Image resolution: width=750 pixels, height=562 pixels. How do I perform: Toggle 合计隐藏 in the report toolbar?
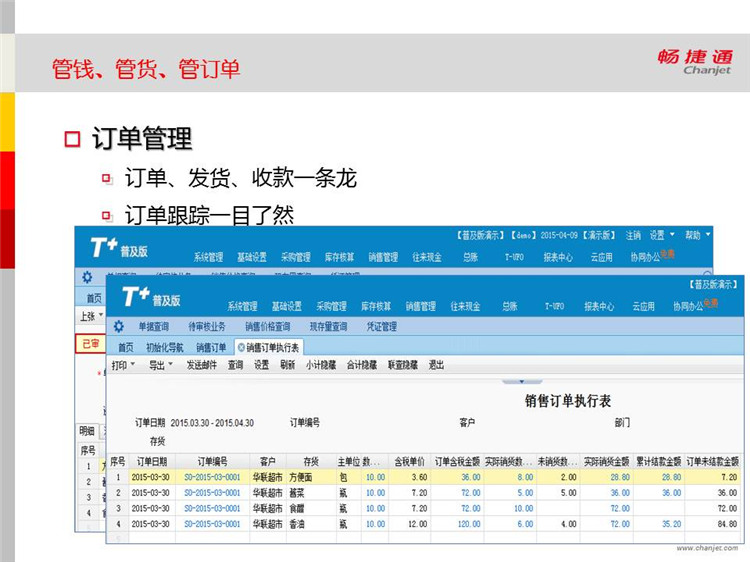pyautogui.click(x=362, y=365)
